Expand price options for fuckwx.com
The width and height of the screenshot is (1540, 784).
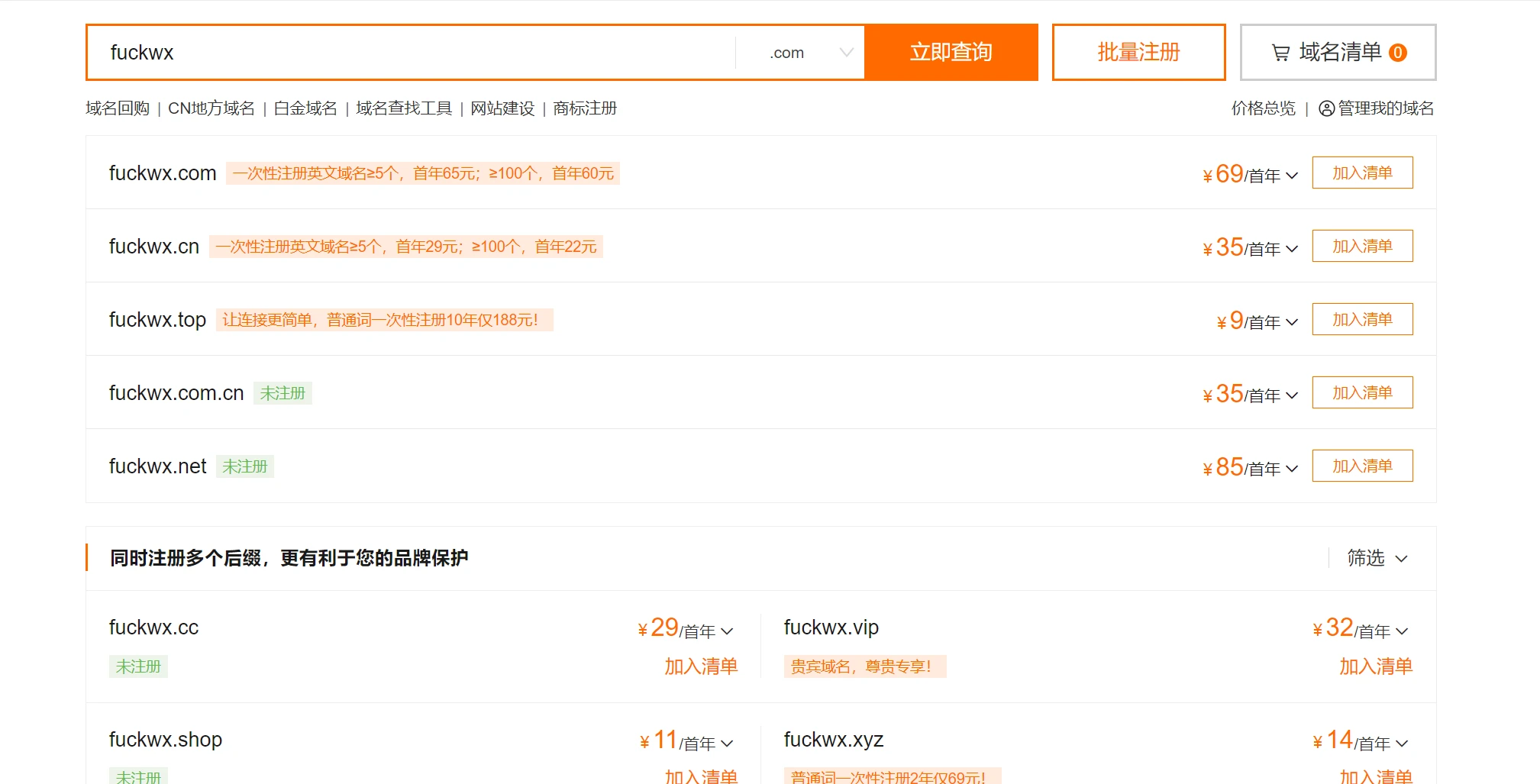pyautogui.click(x=1292, y=176)
